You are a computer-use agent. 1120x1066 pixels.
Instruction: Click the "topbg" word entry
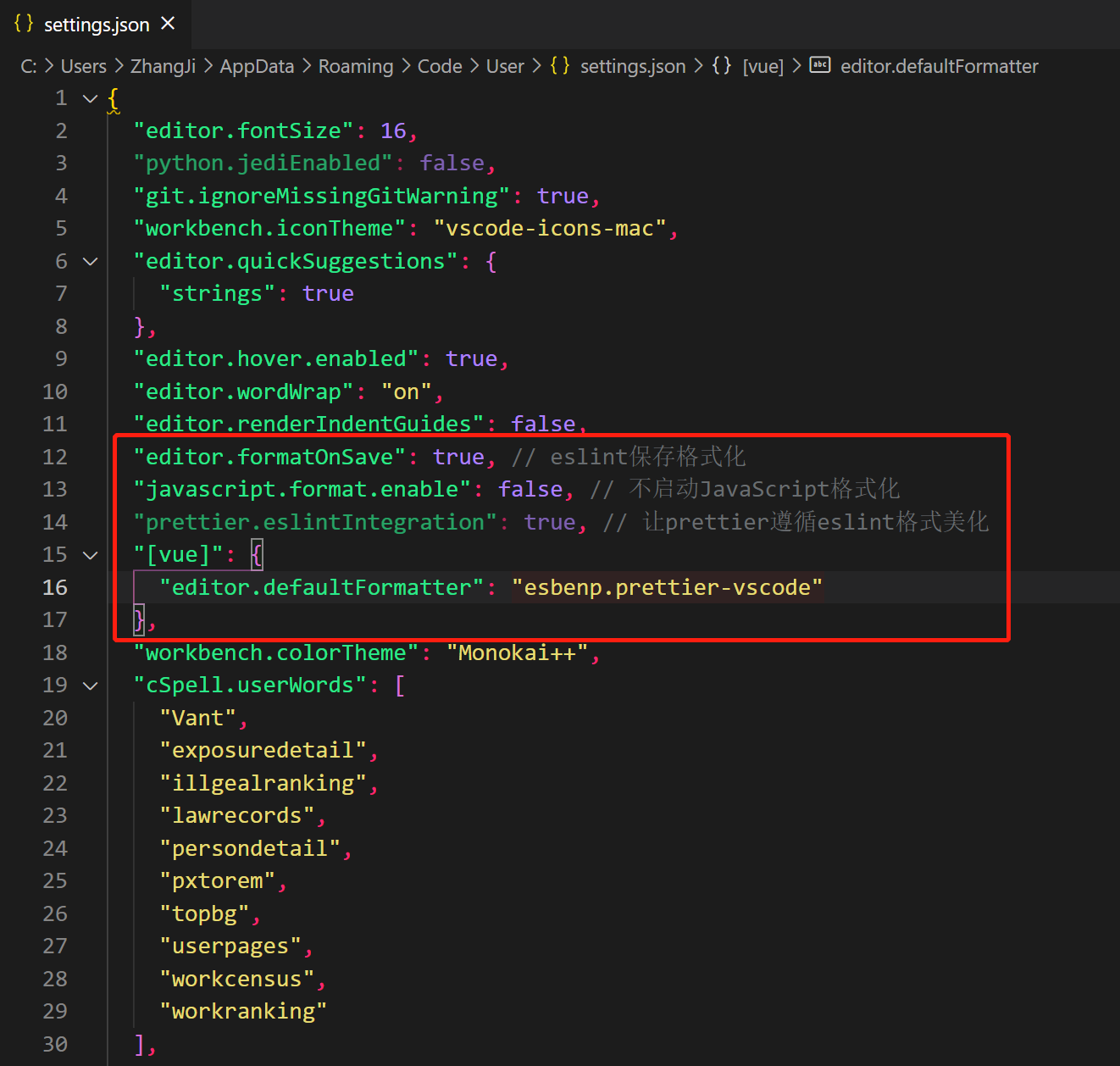[x=204, y=913]
